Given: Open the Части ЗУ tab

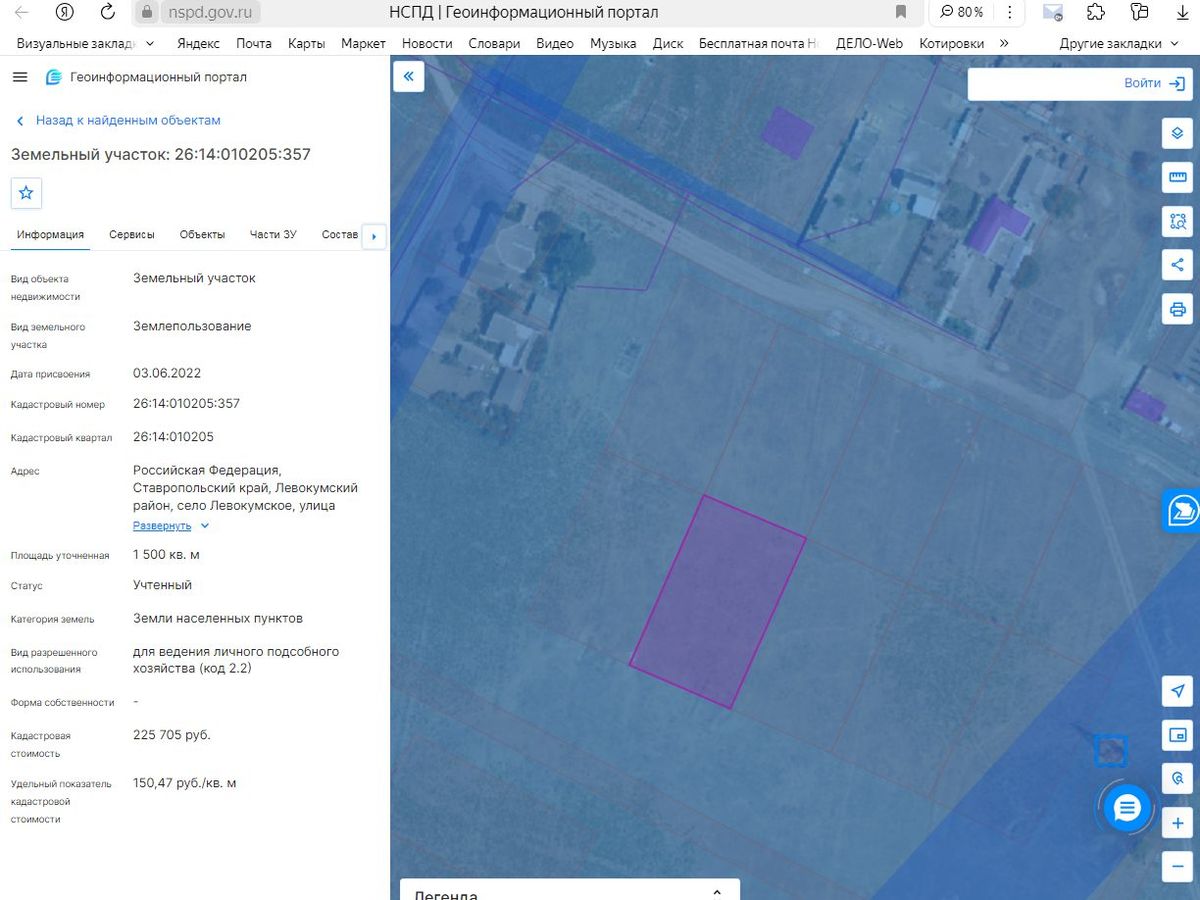Looking at the screenshot, I should [x=273, y=235].
